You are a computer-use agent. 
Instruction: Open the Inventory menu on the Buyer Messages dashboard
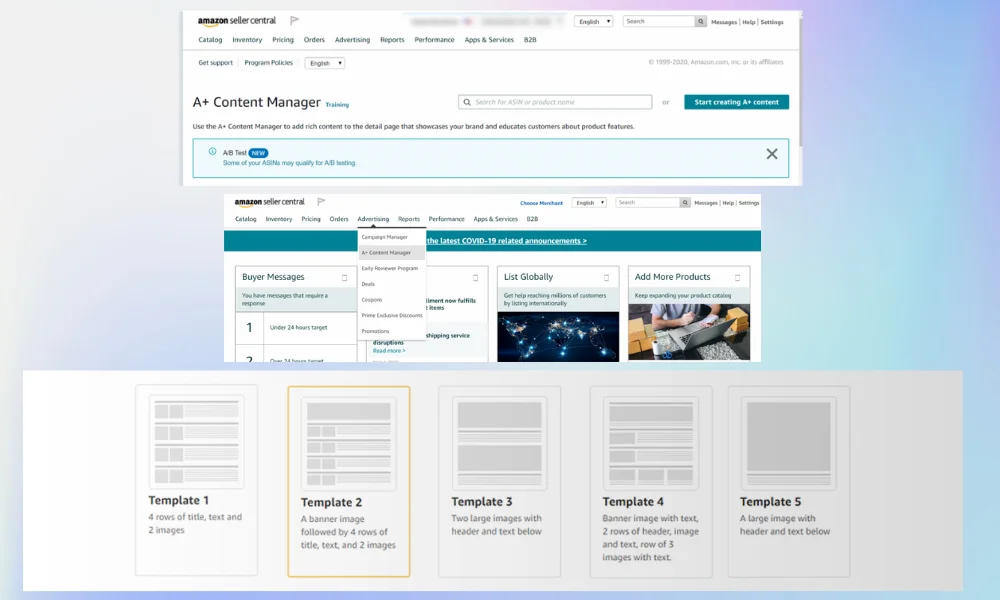coord(279,219)
